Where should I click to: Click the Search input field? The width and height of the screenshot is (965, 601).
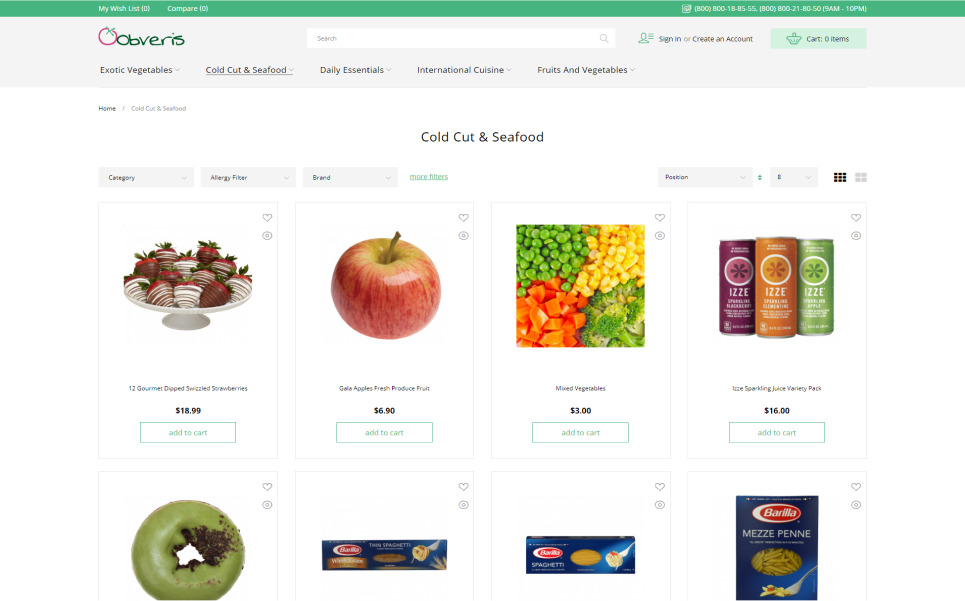(x=452, y=38)
